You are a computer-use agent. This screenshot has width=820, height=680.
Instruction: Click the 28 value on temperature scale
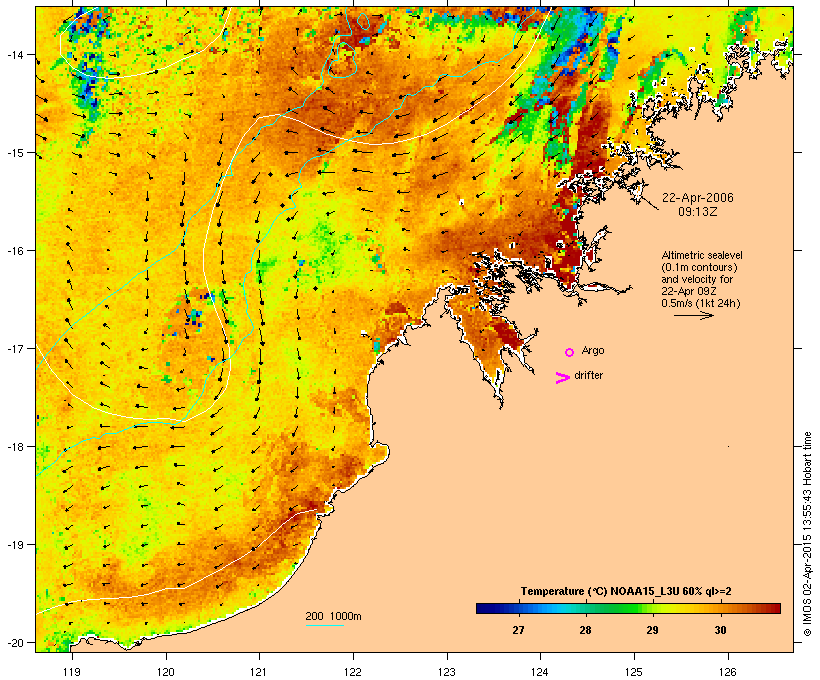585,630
